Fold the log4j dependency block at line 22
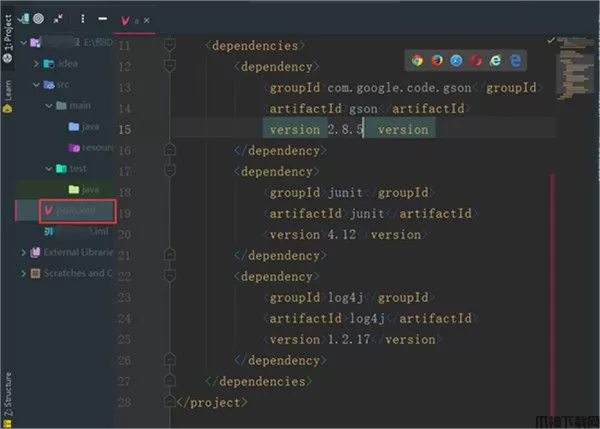This screenshot has height=429, width=600. point(170,276)
